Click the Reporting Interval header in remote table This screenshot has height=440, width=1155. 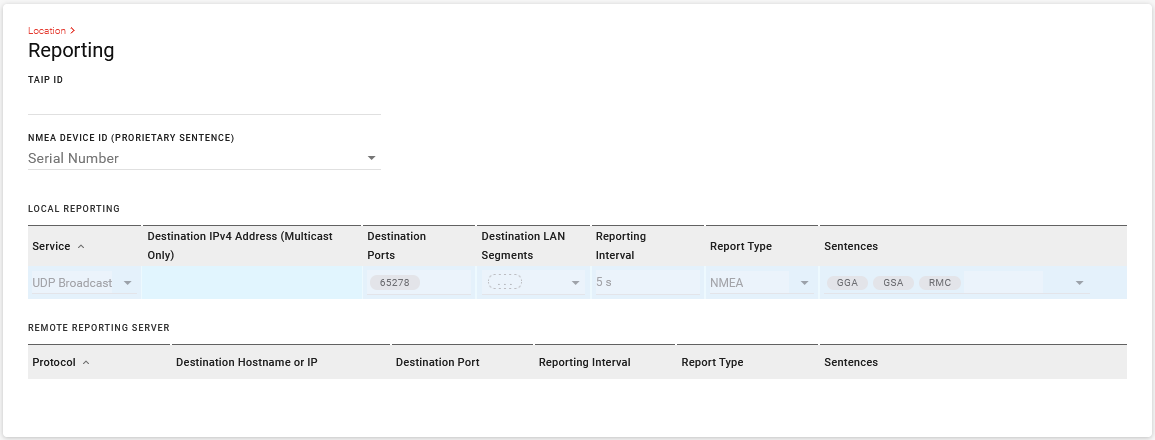(x=584, y=363)
